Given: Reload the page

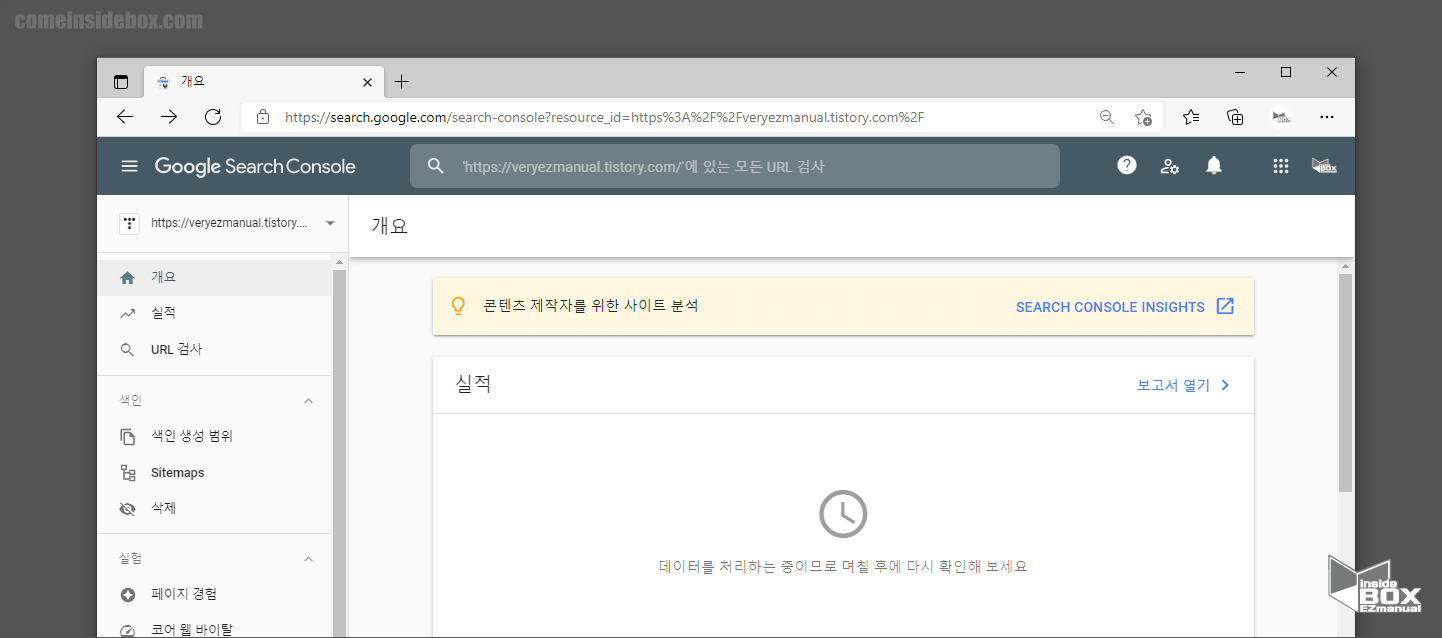Looking at the screenshot, I should (x=213, y=117).
